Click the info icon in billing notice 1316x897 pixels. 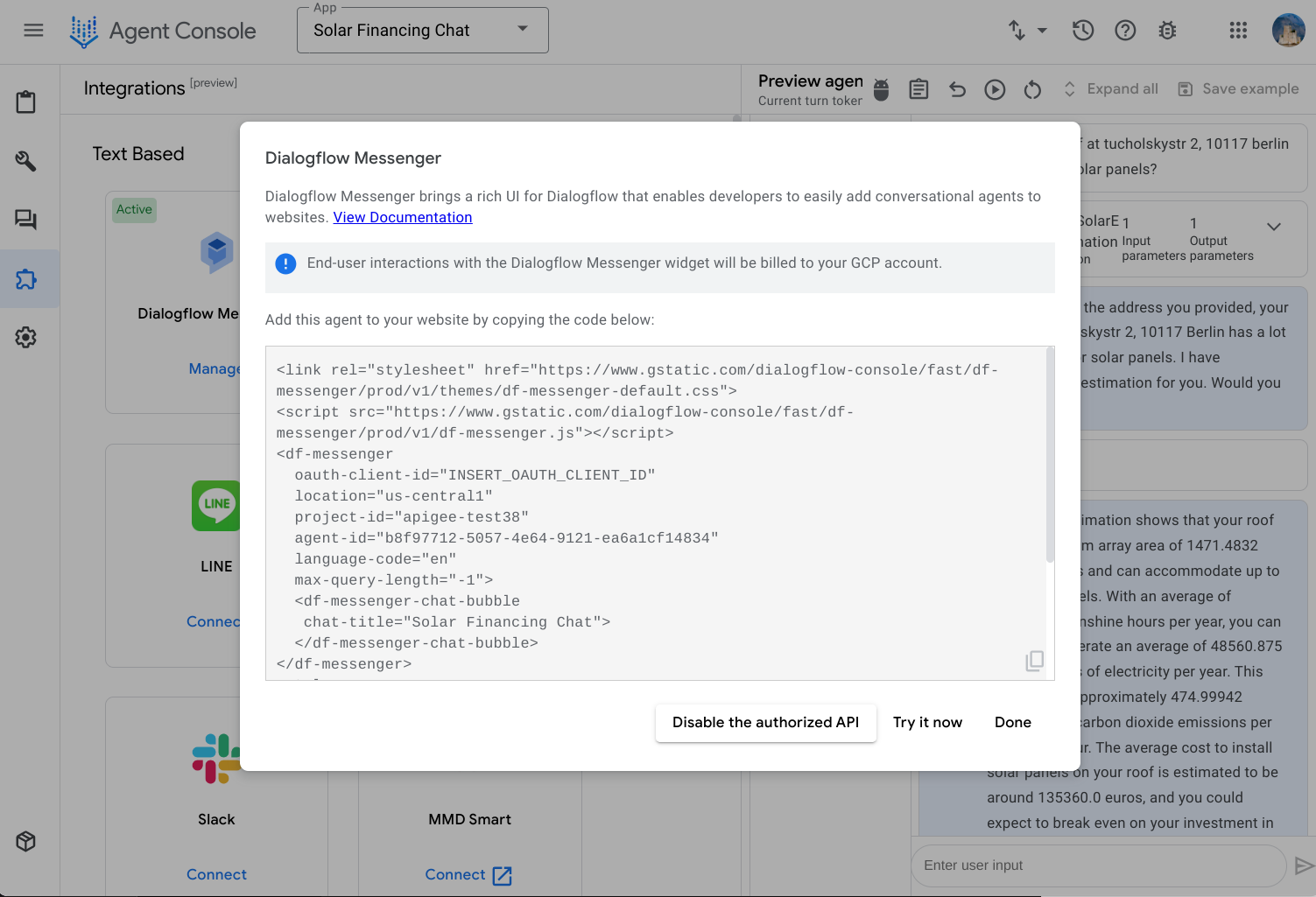tap(285, 263)
